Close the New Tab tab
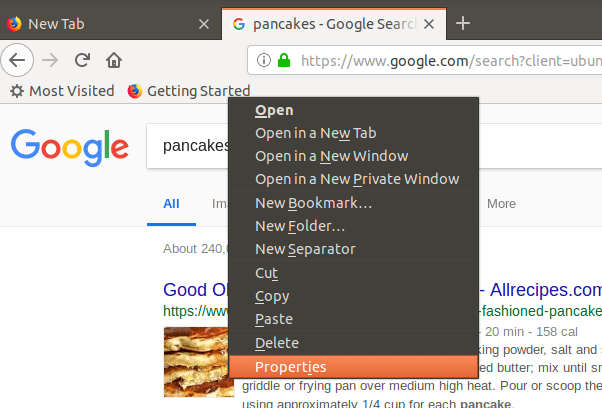This screenshot has height=408, width=602. tap(204, 24)
